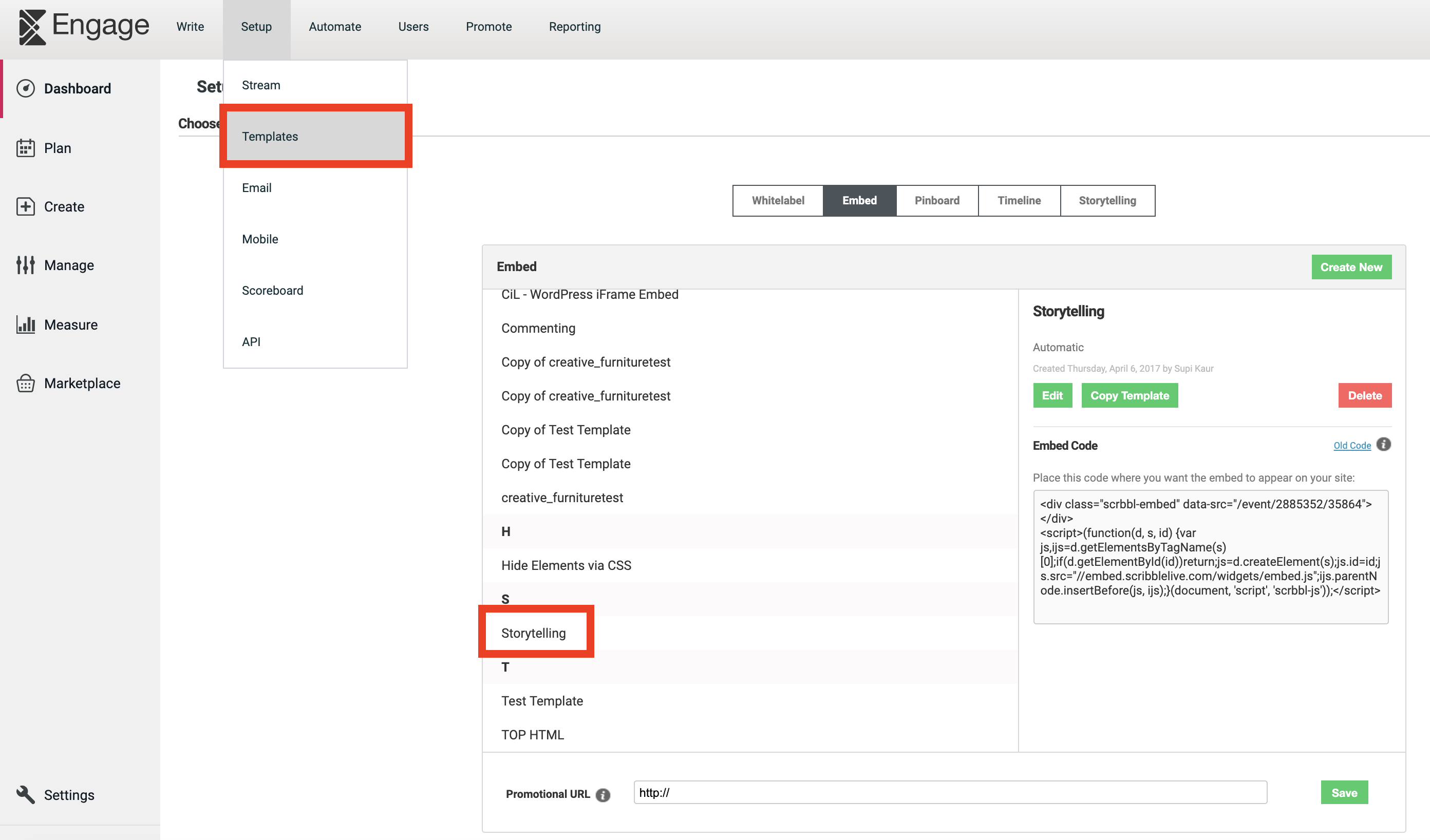Open the Marketplace label in sidebar
1430x840 pixels.
[82, 384]
